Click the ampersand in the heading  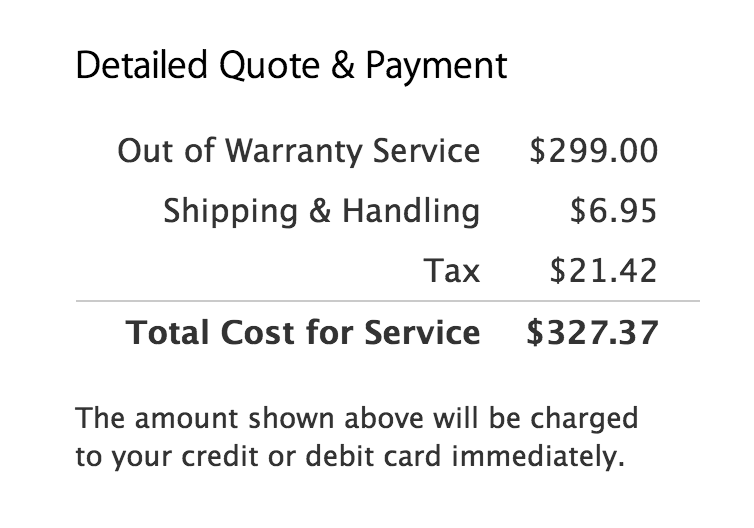pos(342,65)
